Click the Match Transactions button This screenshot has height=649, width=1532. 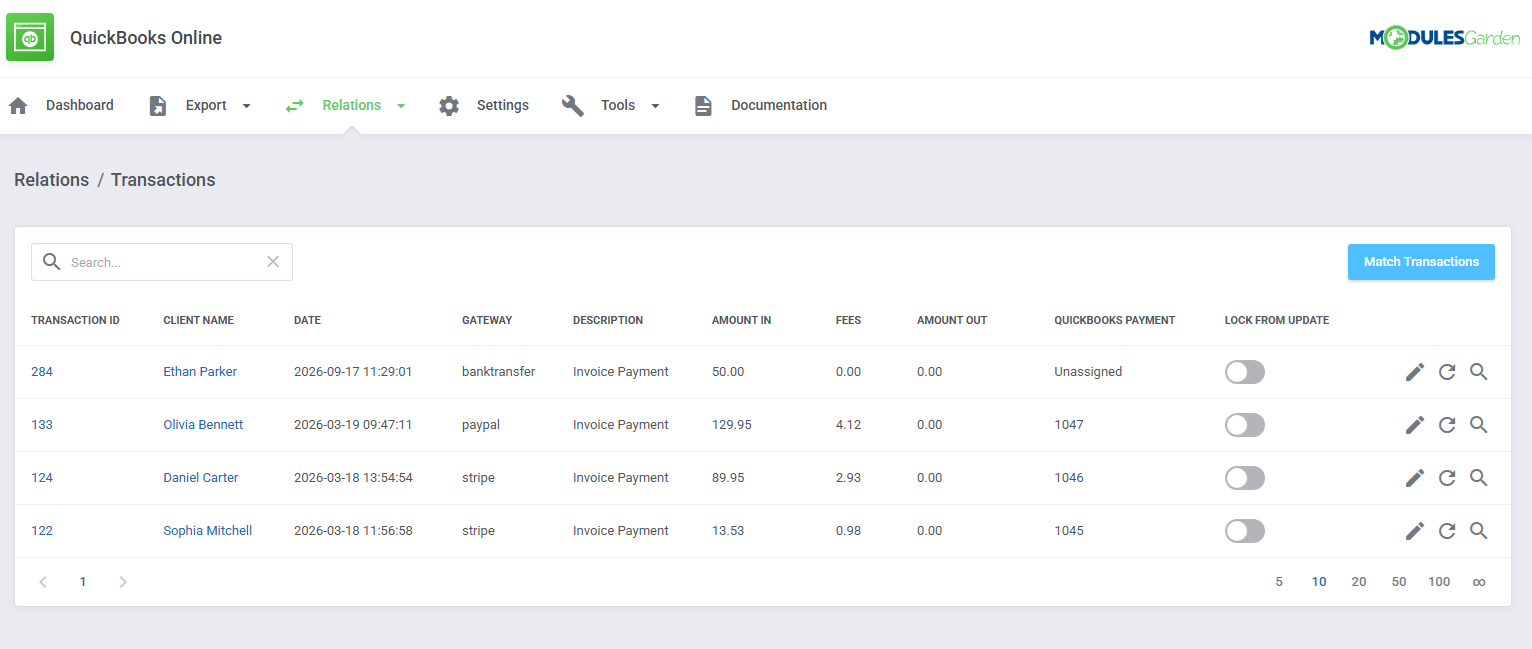pyautogui.click(x=1421, y=262)
